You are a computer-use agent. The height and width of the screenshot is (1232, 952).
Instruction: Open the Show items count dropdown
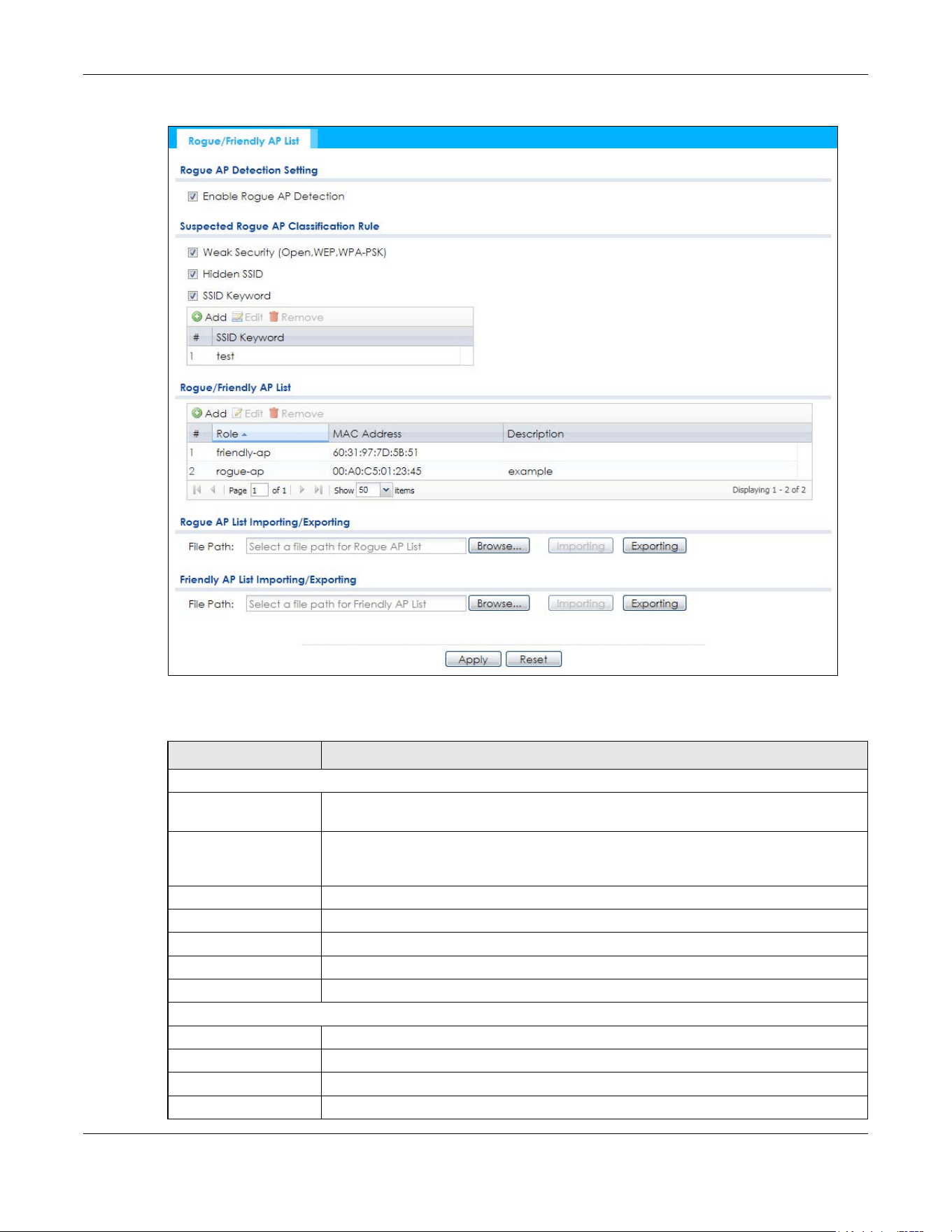[386, 490]
